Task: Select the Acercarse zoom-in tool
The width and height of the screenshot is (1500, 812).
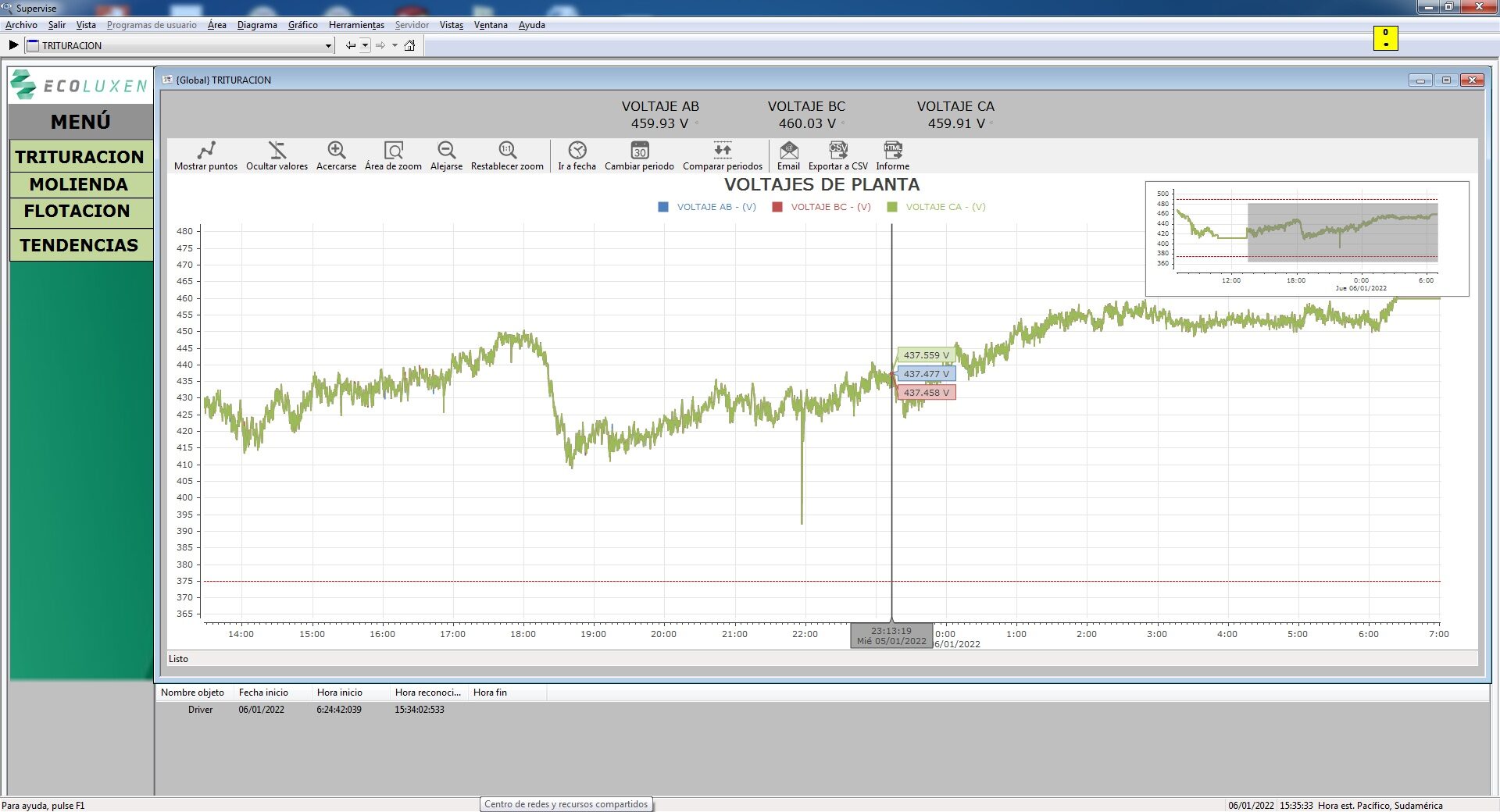Action: [336, 155]
